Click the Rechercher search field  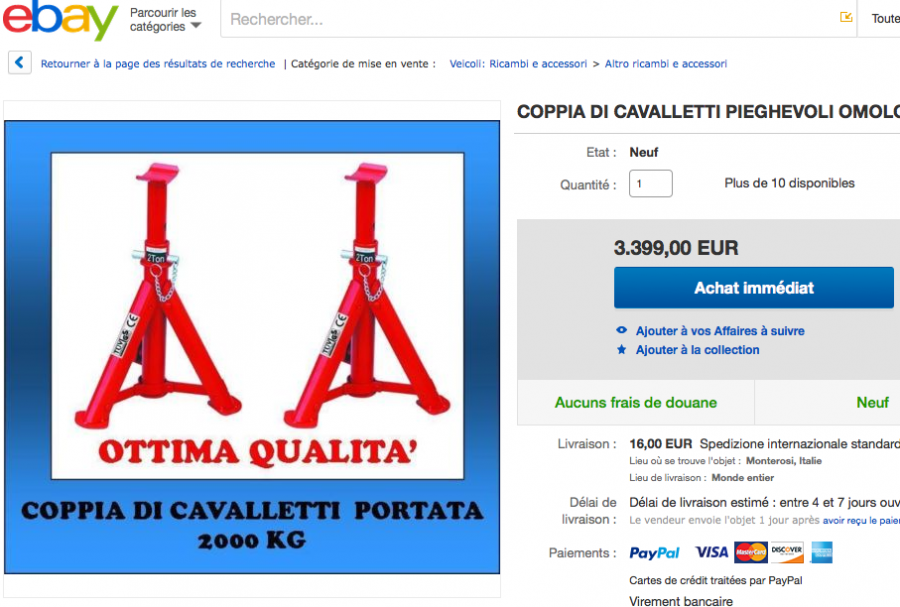(x=528, y=19)
